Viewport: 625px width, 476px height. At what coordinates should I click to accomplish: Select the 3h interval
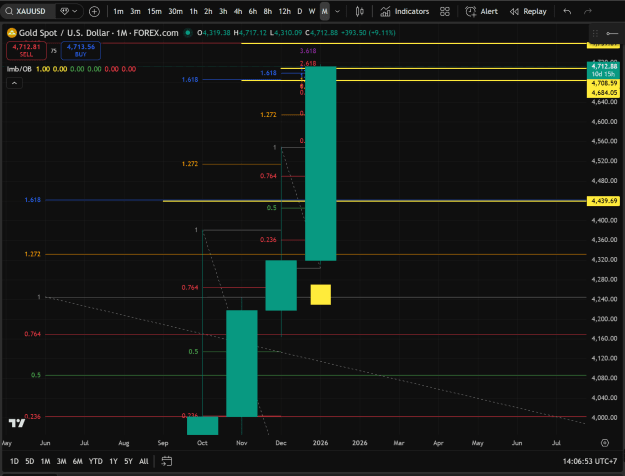point(223,12)
